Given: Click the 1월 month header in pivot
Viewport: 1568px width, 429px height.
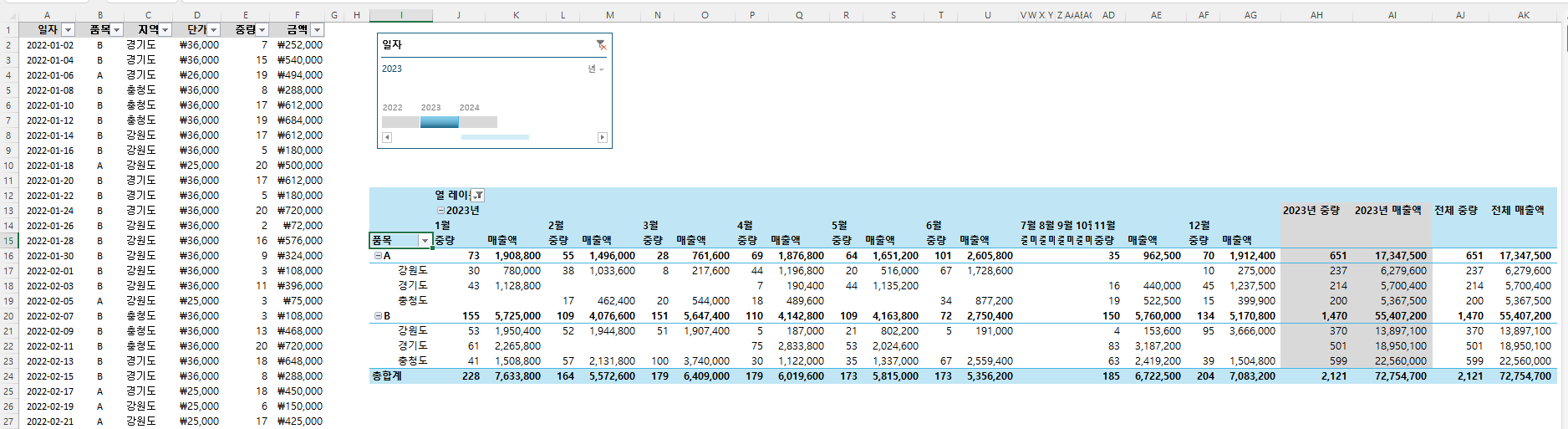Looking at the screenshot, I should [x=443, y=226].
